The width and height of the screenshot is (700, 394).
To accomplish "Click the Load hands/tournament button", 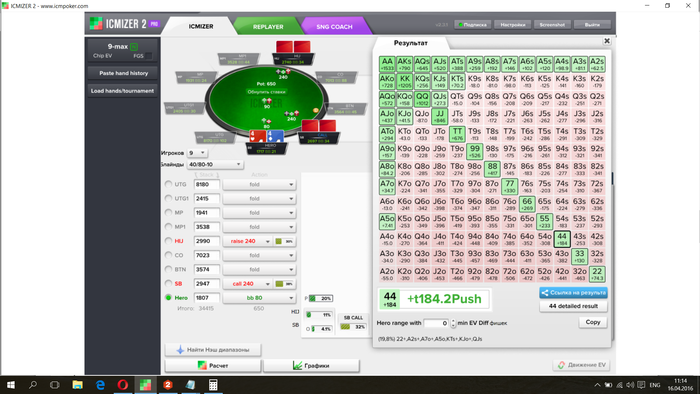I will point(122,91).
